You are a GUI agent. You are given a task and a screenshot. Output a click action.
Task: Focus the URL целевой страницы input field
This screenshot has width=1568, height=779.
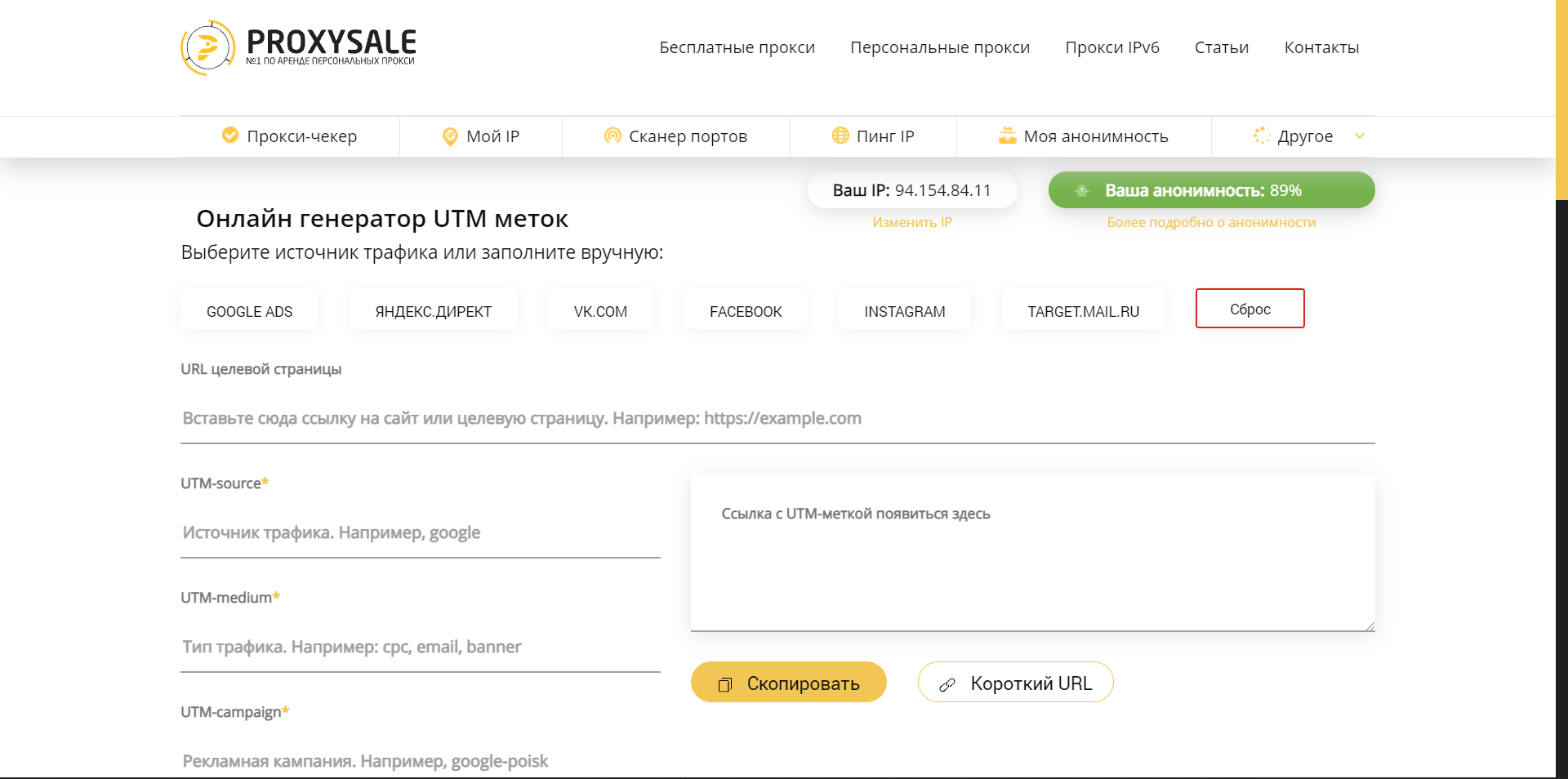click(777, 418)
